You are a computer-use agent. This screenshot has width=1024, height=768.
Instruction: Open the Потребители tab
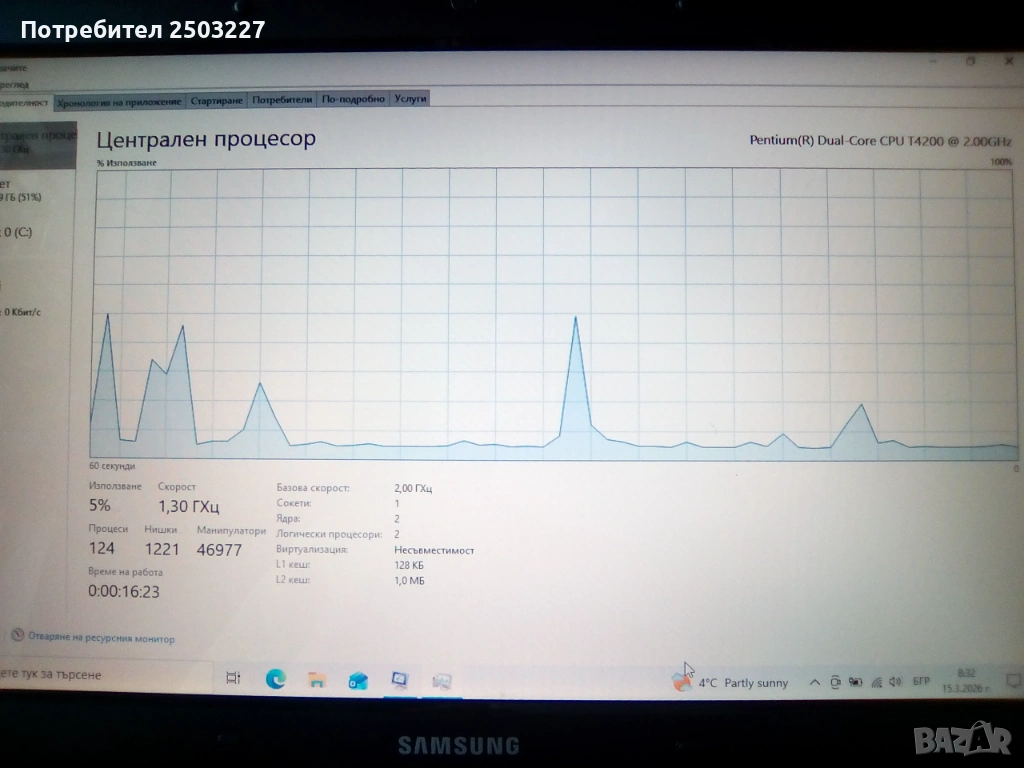[x=282, y=99]
